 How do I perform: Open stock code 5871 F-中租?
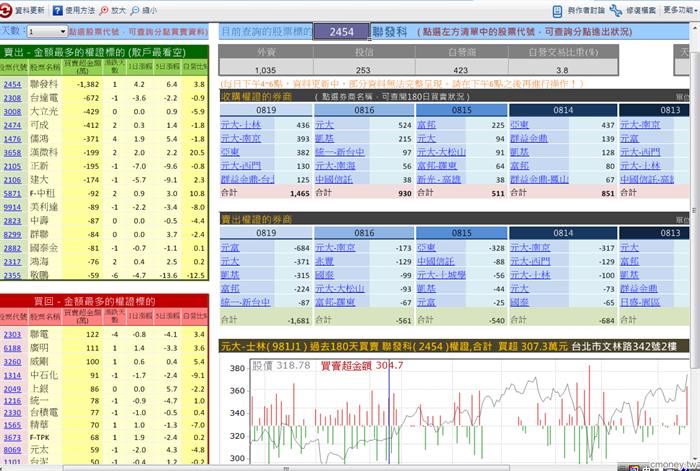tap(12, 194)
